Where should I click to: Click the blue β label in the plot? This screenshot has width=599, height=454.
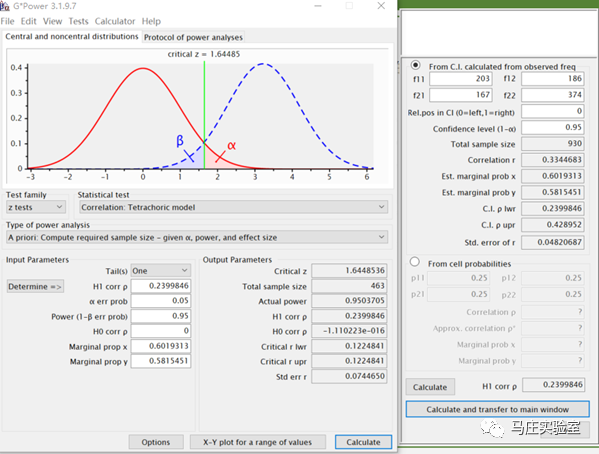(180, 141)
